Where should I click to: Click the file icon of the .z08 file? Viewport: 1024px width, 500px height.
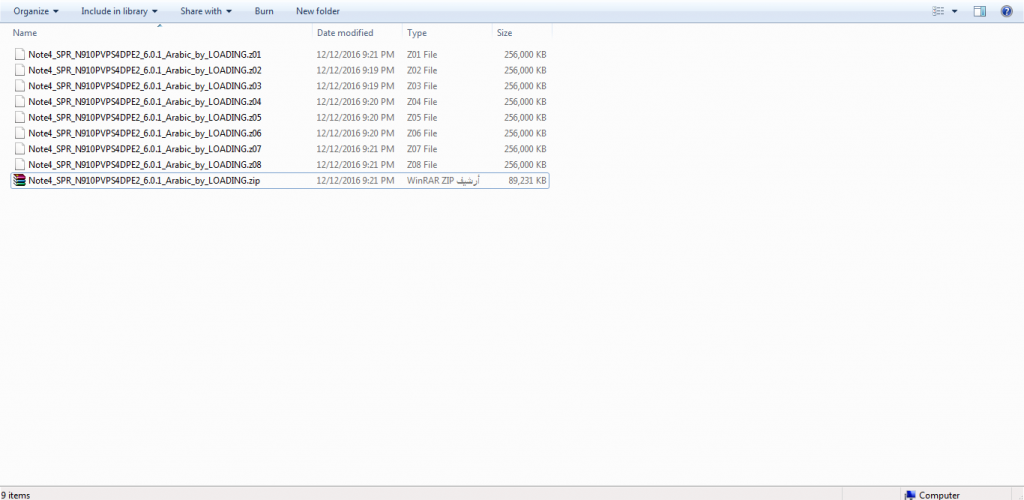click(x=20, y=164)
